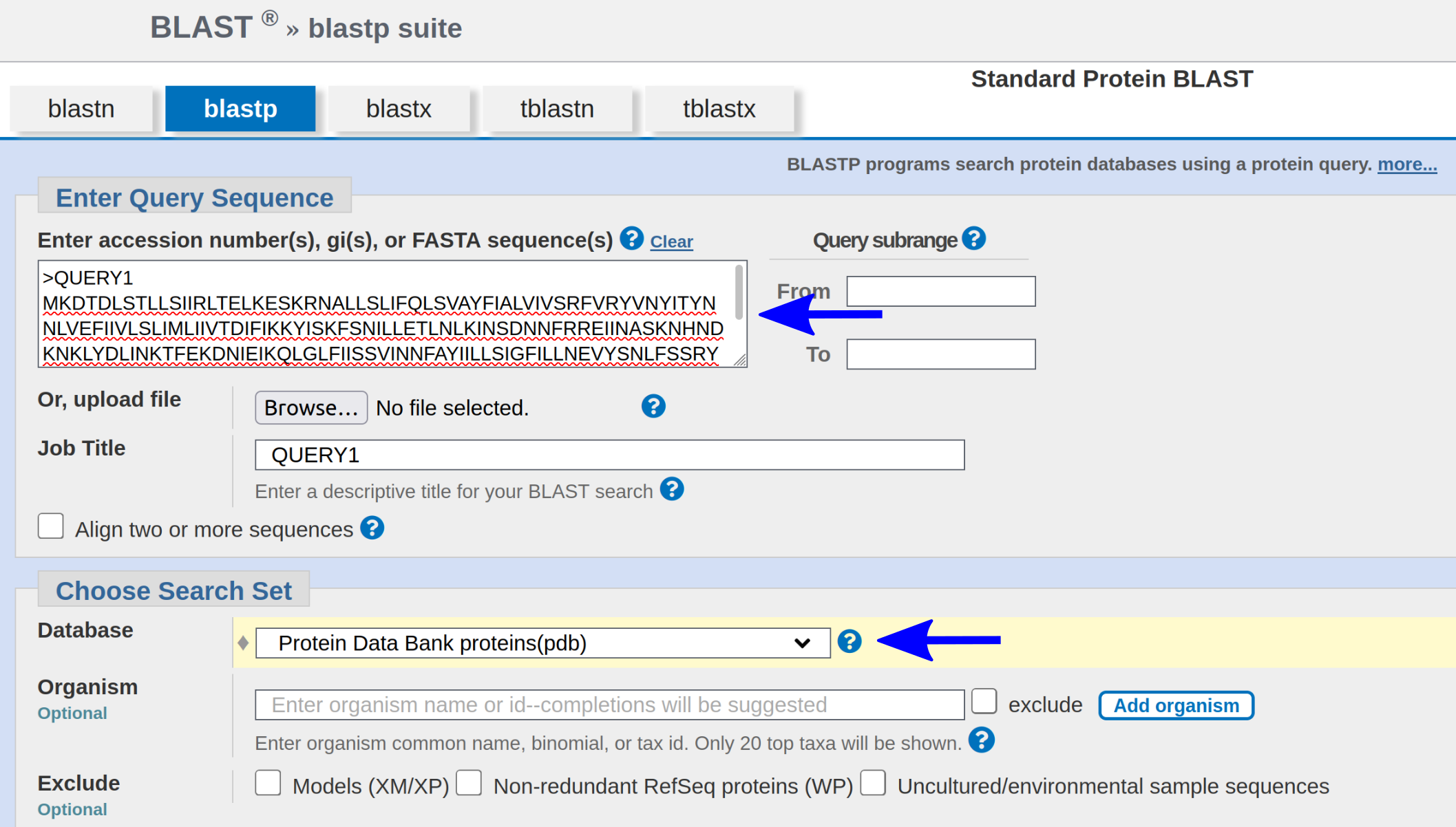This screenshot has height=827, width=1456.
Task: Tick Models (XM/XP) exclude checkbox
Action: (x=268, y=783)
